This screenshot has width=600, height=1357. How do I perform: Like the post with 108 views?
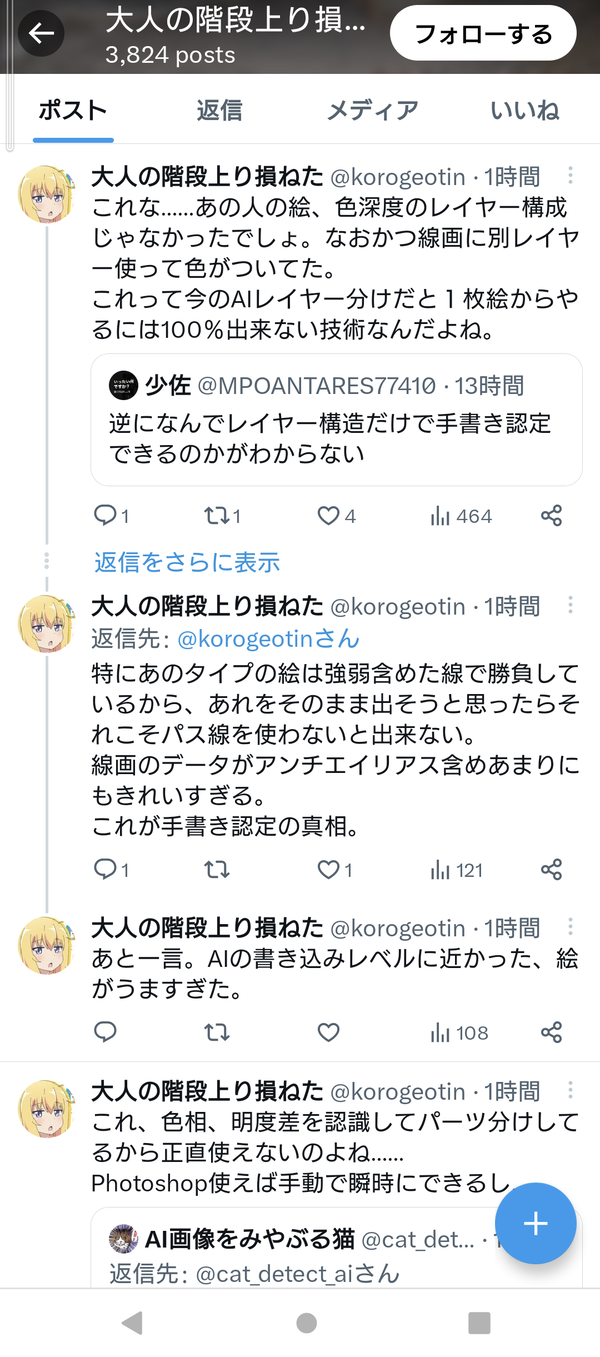click(328, 1032)
